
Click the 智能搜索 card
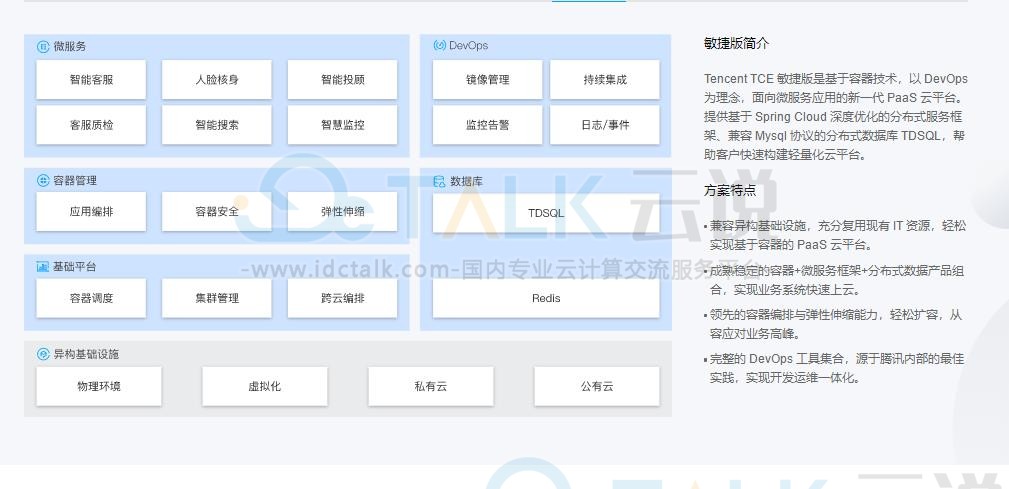tap(217, 125)
